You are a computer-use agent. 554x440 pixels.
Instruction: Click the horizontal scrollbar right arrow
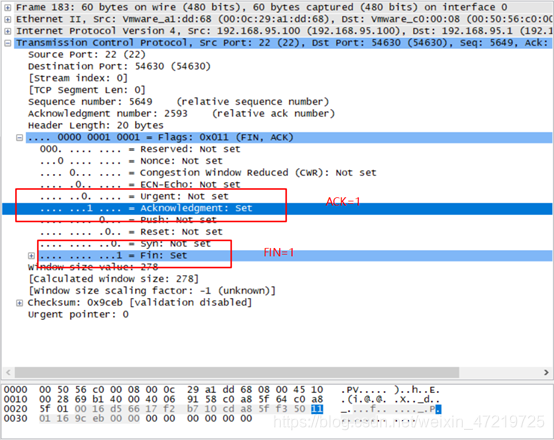[546, 372]
